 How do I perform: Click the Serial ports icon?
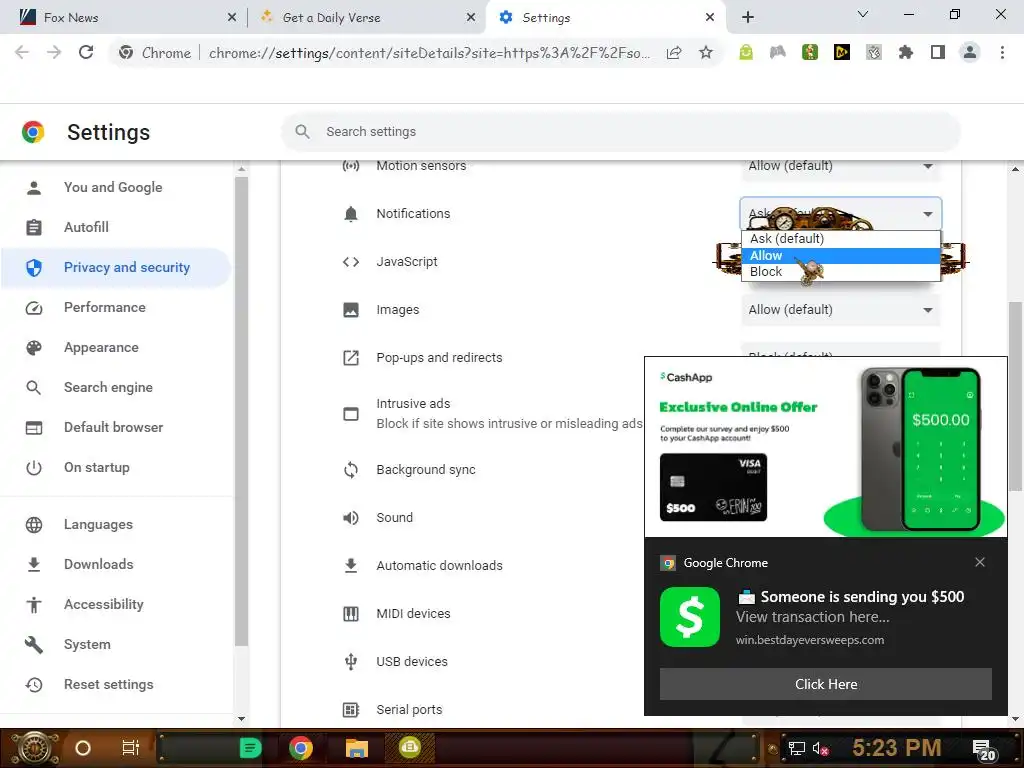[351, 710]
